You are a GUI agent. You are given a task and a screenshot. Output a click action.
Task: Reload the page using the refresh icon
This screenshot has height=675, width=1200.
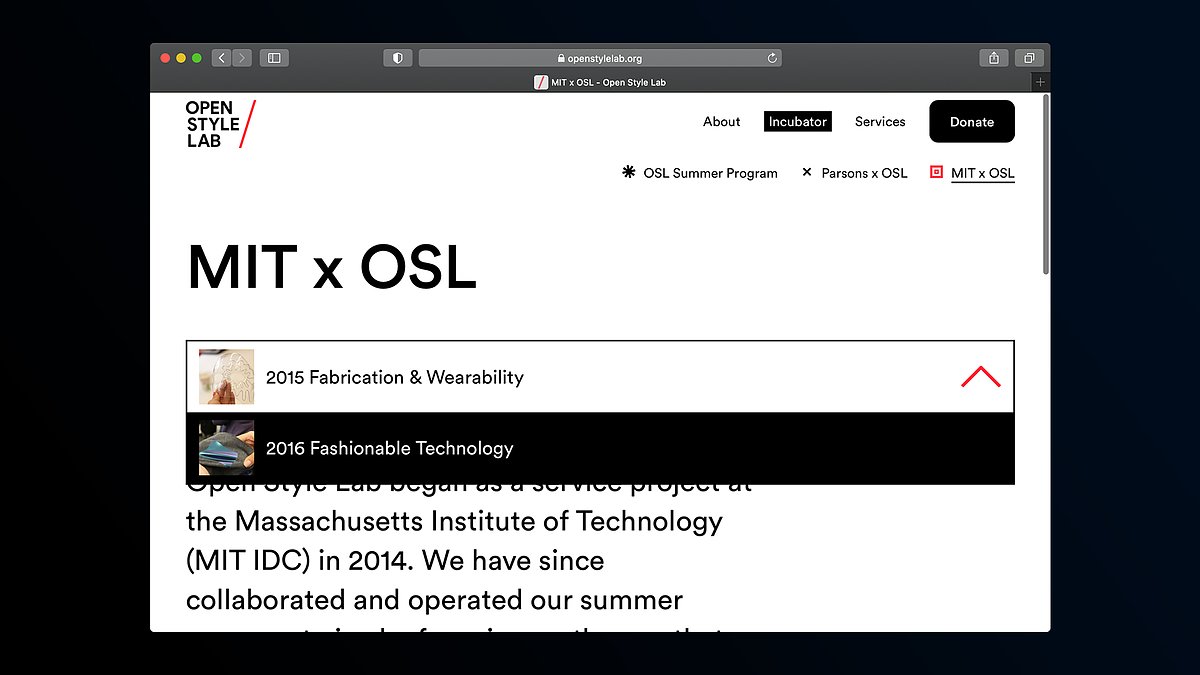coord(771,57)
